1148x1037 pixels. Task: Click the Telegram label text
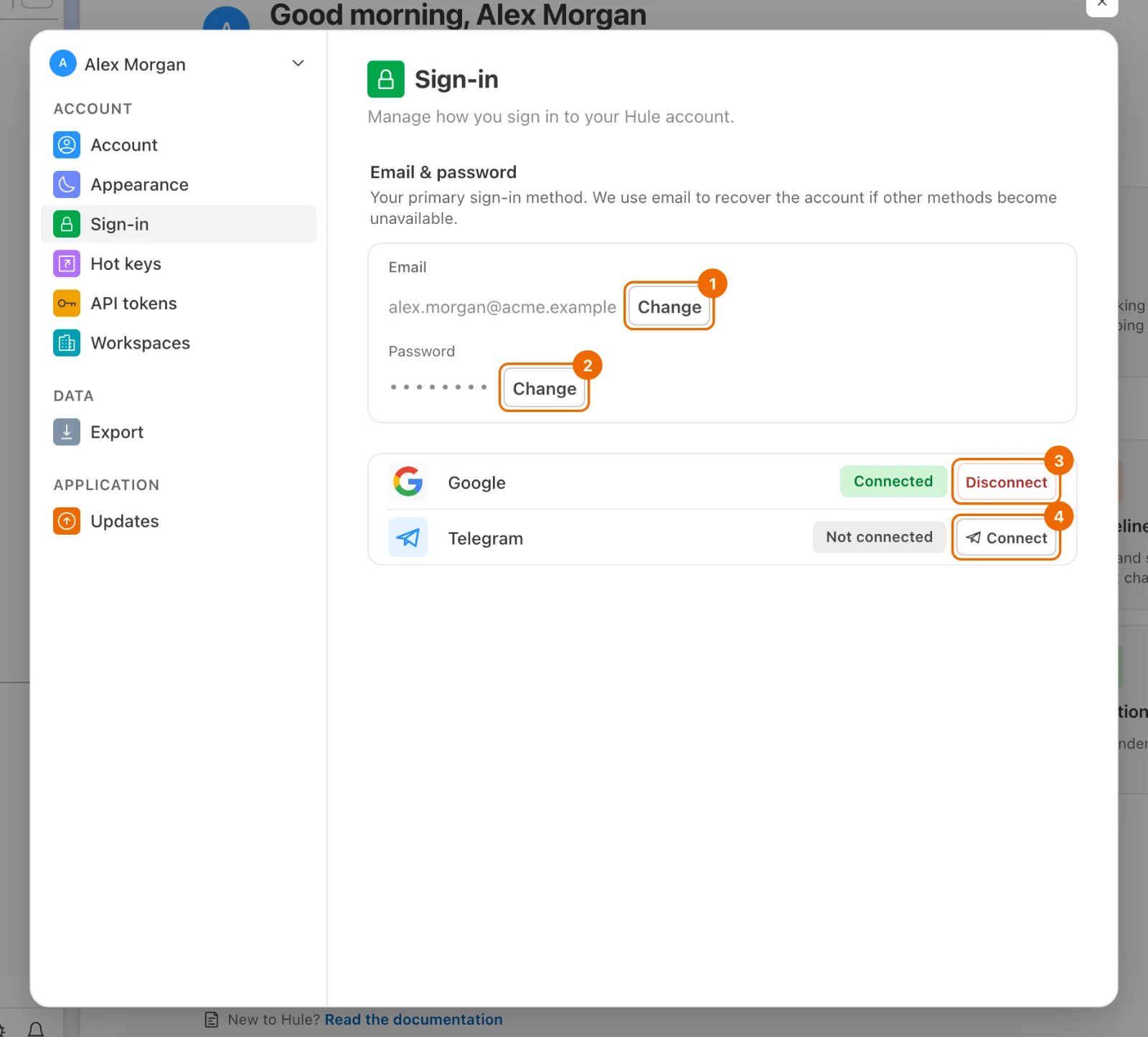pyautogui.click(x=486, y=538)
